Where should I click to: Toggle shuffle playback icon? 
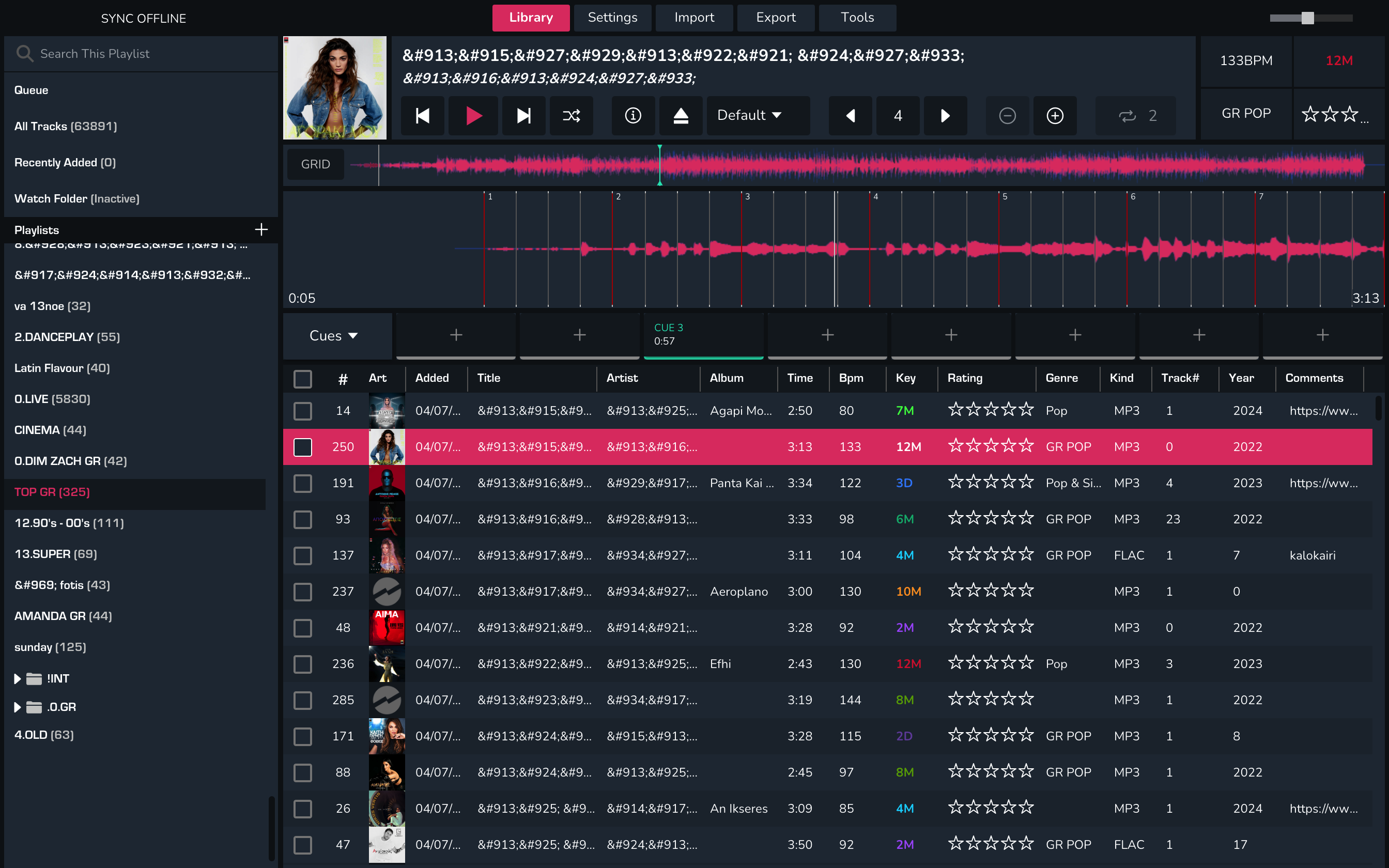[x=571, y=116]
